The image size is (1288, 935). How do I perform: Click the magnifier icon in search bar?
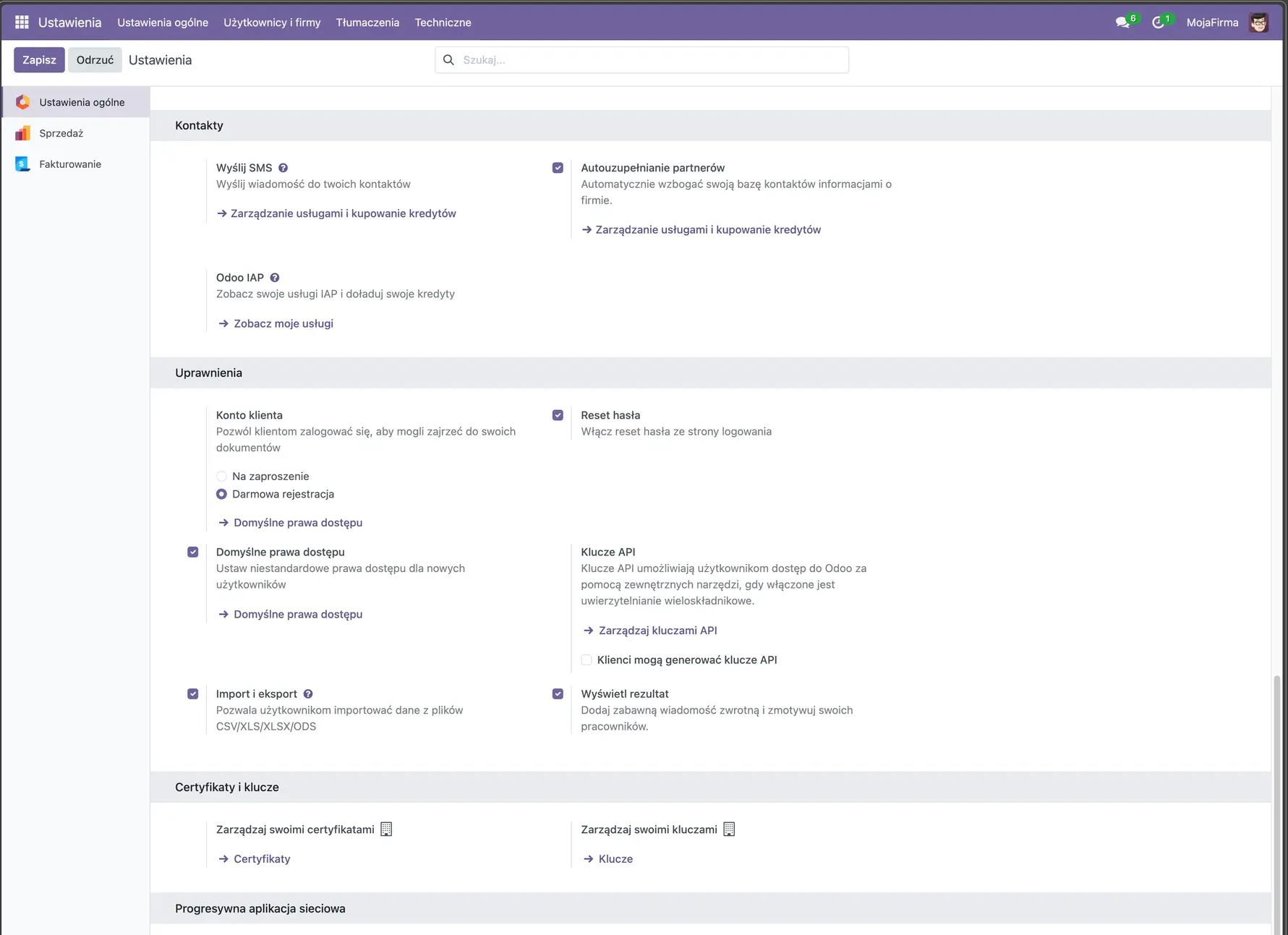448,59
